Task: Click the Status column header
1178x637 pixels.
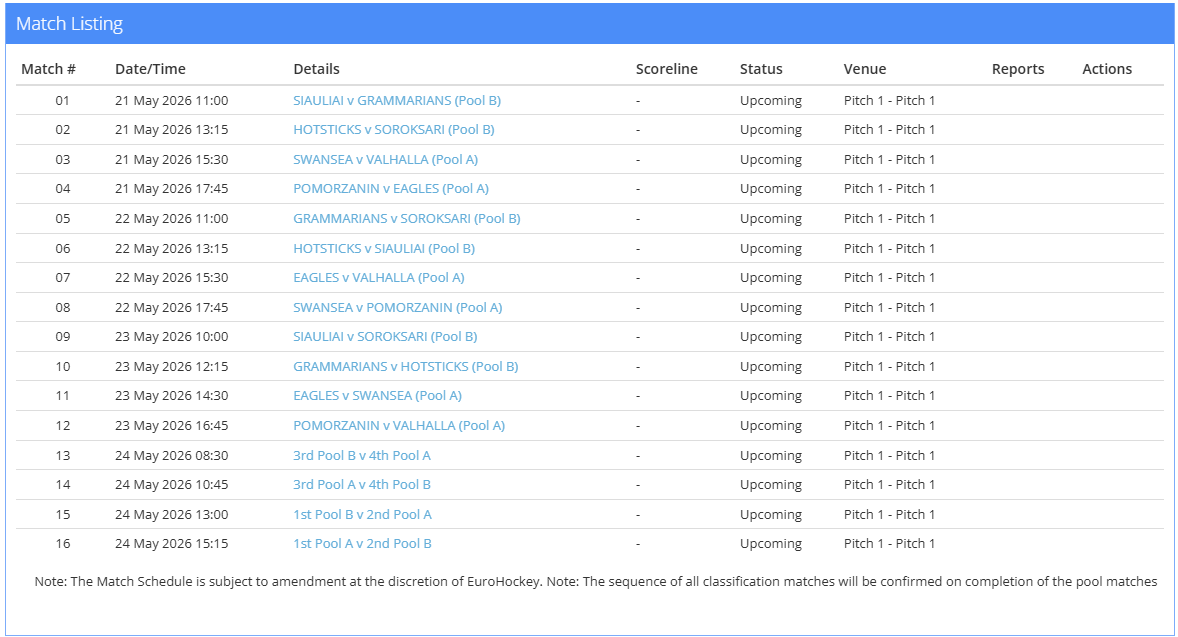Action: click(761, 69)
